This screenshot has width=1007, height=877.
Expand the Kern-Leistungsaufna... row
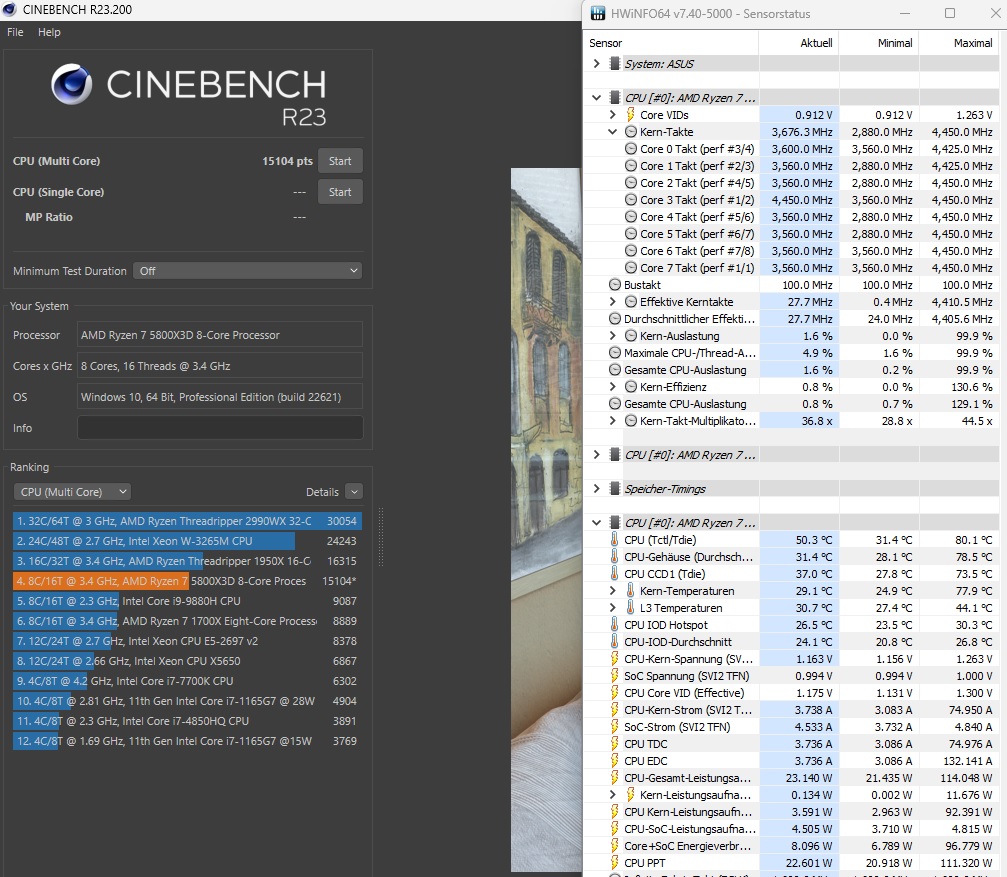click(x=613, y=794)
